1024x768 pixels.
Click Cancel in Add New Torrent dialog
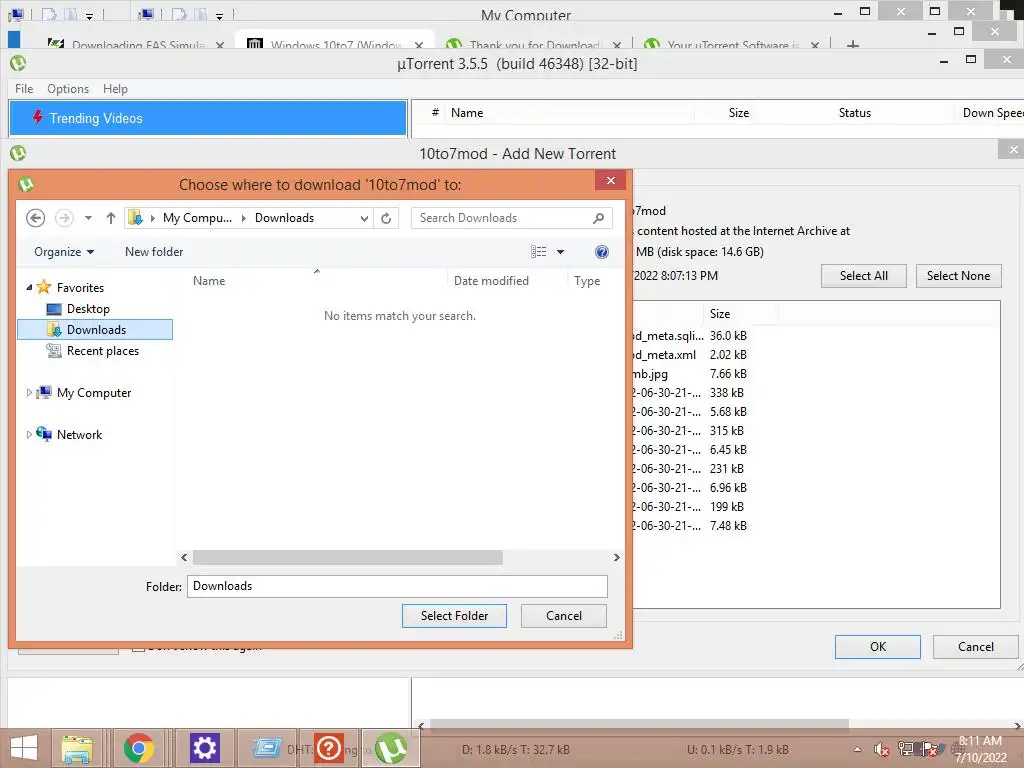tap(976, 647)
